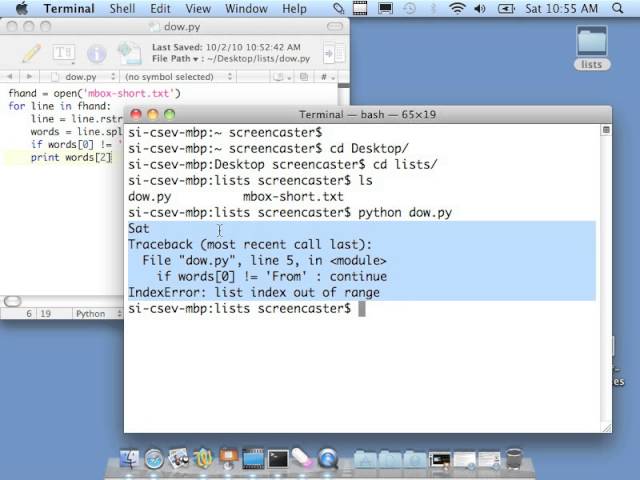Click line number 6 in editor status bar
The image size is (640, 480).
(x=29, y=313)
